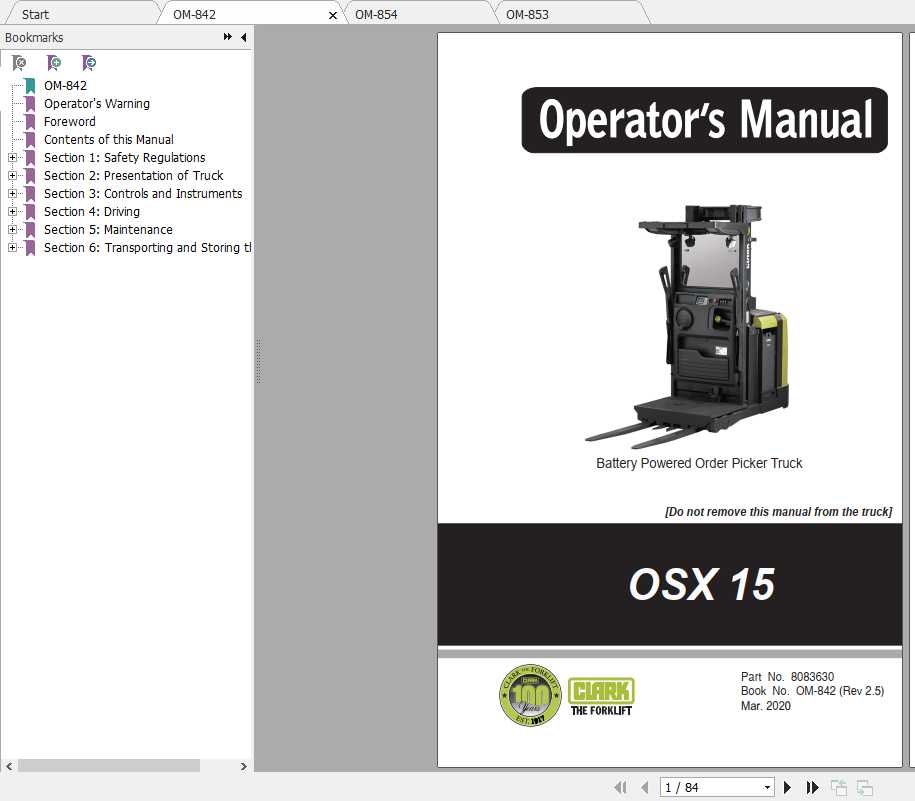The height and width of the screenshot is (801, 915).
Task: Open the Operator's Warning bookmark
Action: [97, 104]
